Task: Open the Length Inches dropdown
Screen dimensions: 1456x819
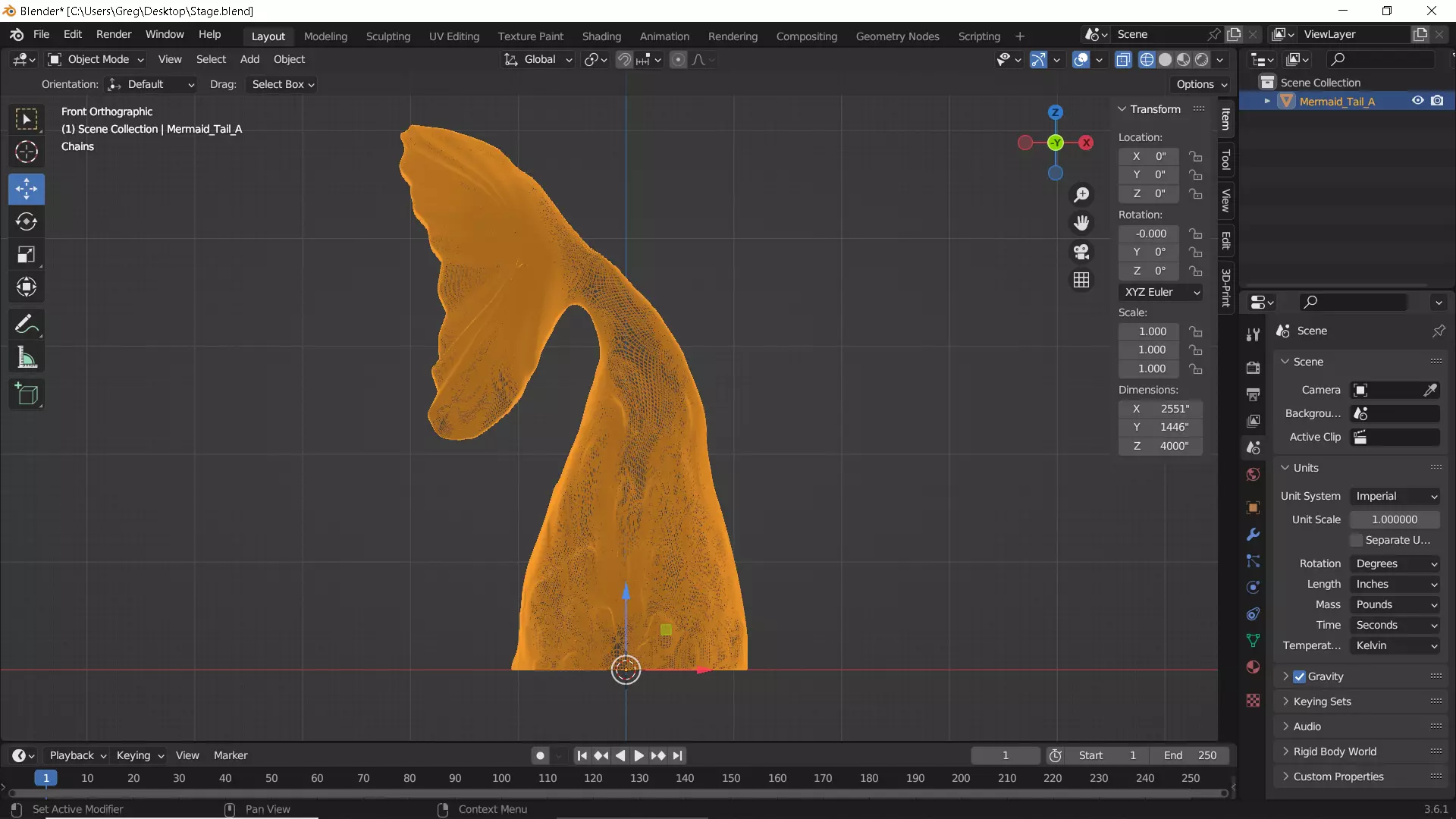Action: [1395, 584]
